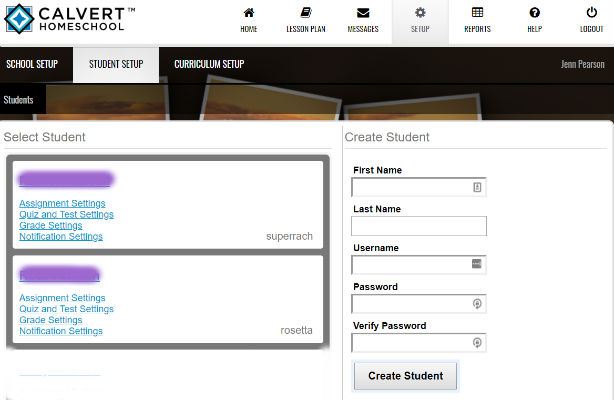The image size is (614, 400).
Task: Click the Home house icon
Action: (248, 13)
